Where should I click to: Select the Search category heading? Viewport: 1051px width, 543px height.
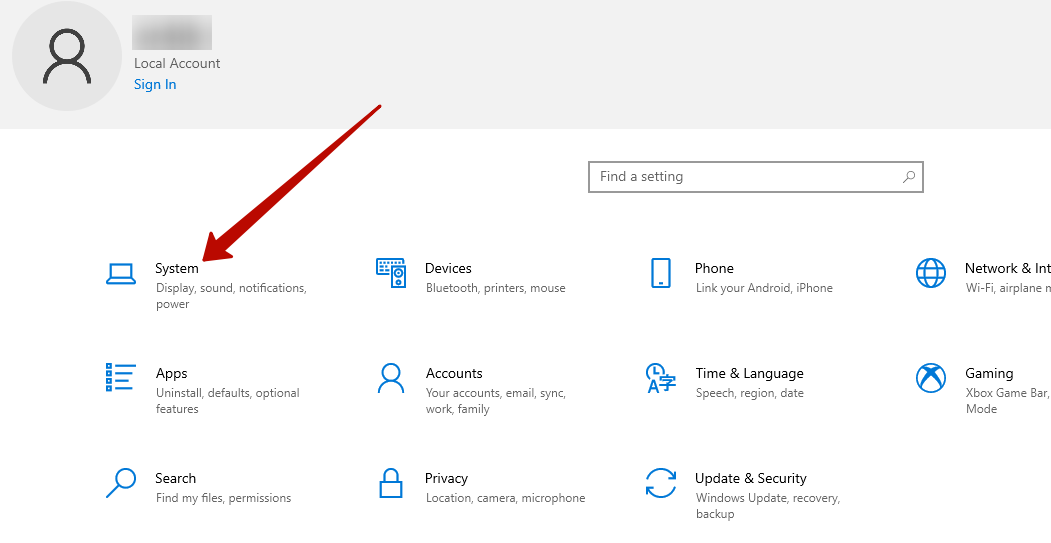176,479
